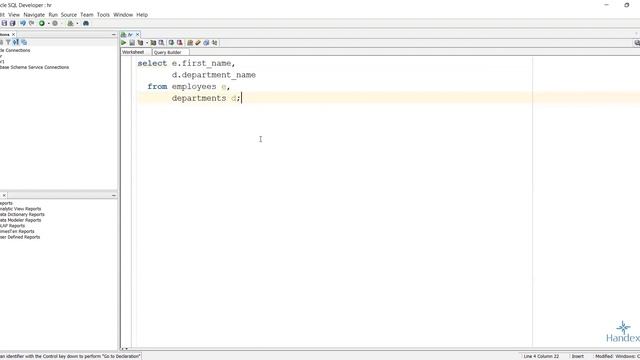The width and height of the screenshot is (640, 360).
Task: Select the Oracle Connections tree node
Action: click(15, 50)
